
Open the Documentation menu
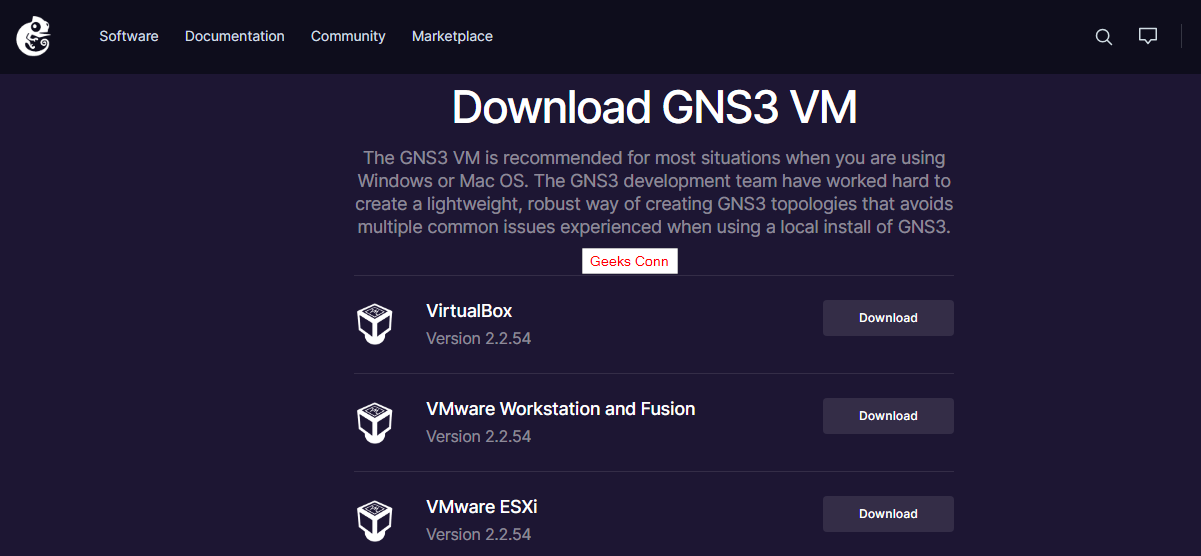click(235, 36)
